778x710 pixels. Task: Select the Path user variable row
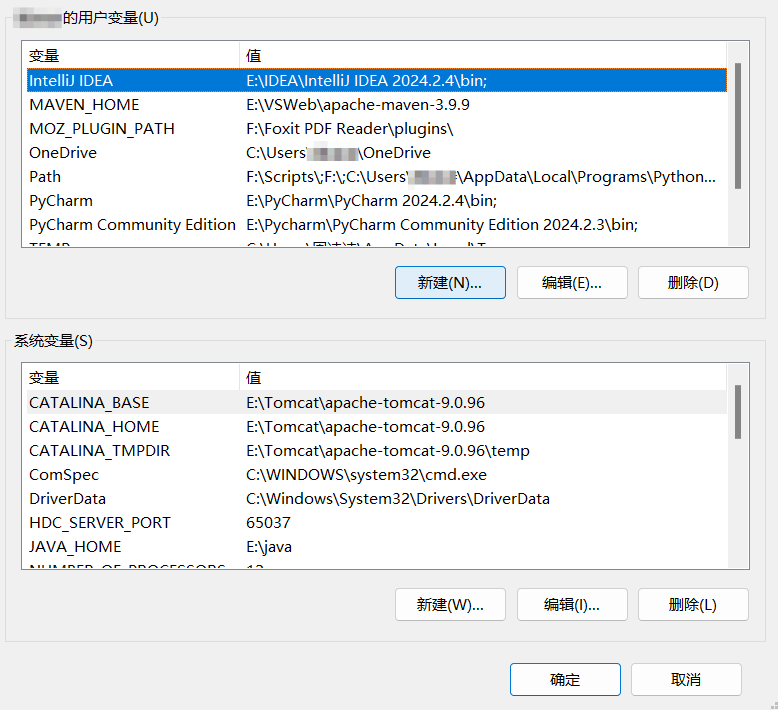[x=377, y=177]
